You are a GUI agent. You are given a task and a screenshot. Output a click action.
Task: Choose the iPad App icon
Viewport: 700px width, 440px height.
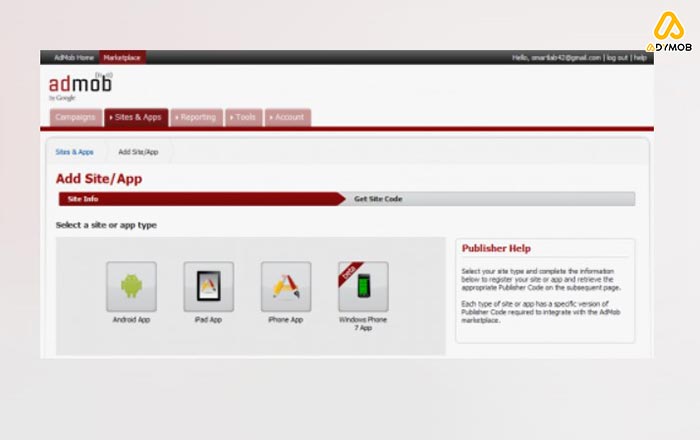point(208,286)
